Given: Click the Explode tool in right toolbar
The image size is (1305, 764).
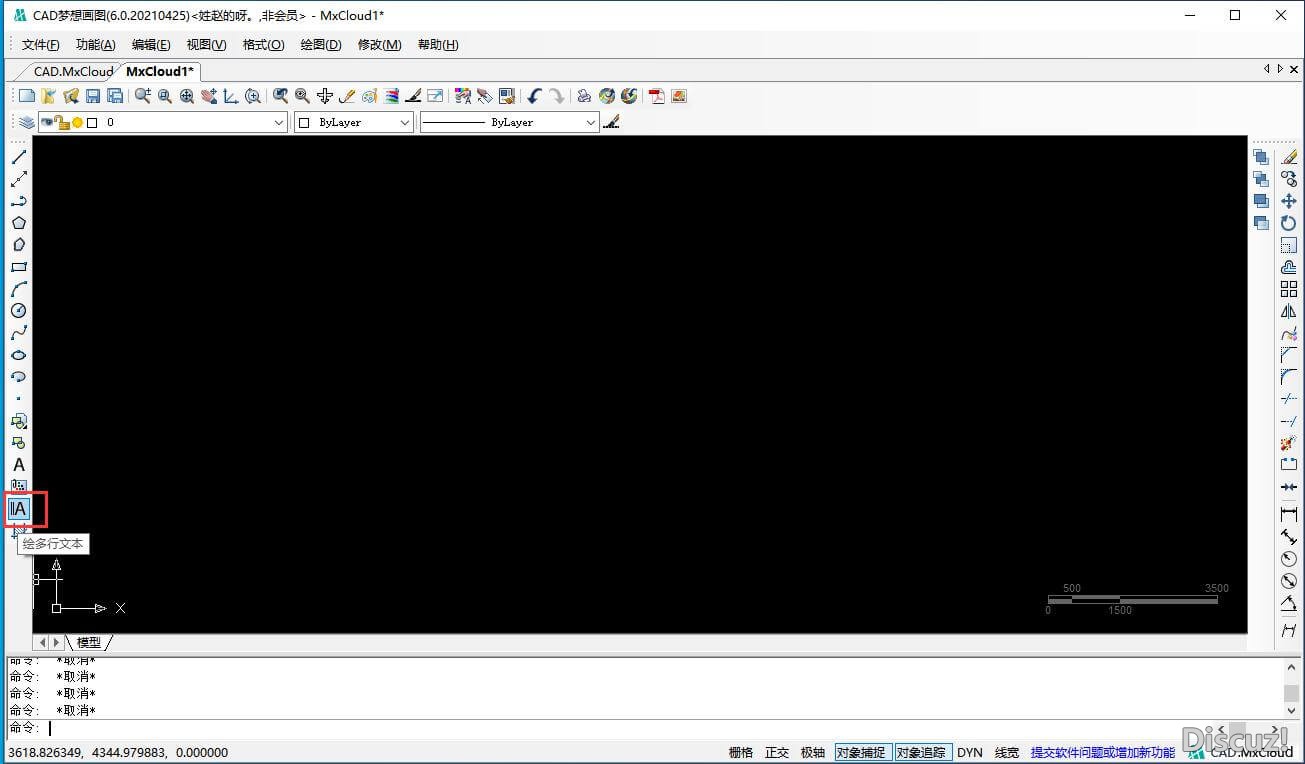Looking at the screenshot, I should pyautogui.click(x=1289, y=443).
